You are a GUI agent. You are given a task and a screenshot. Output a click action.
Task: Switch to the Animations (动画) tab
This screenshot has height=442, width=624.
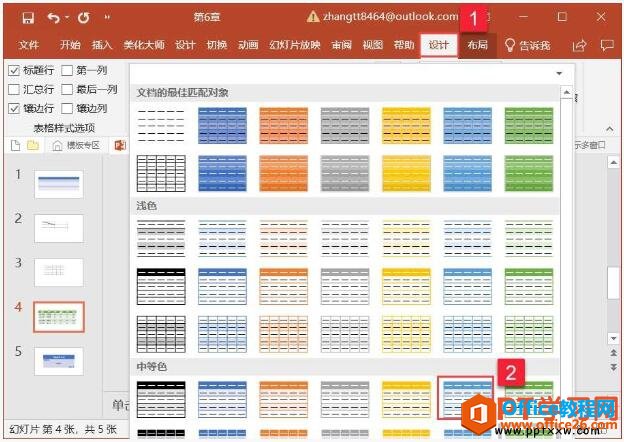(248, 45)
